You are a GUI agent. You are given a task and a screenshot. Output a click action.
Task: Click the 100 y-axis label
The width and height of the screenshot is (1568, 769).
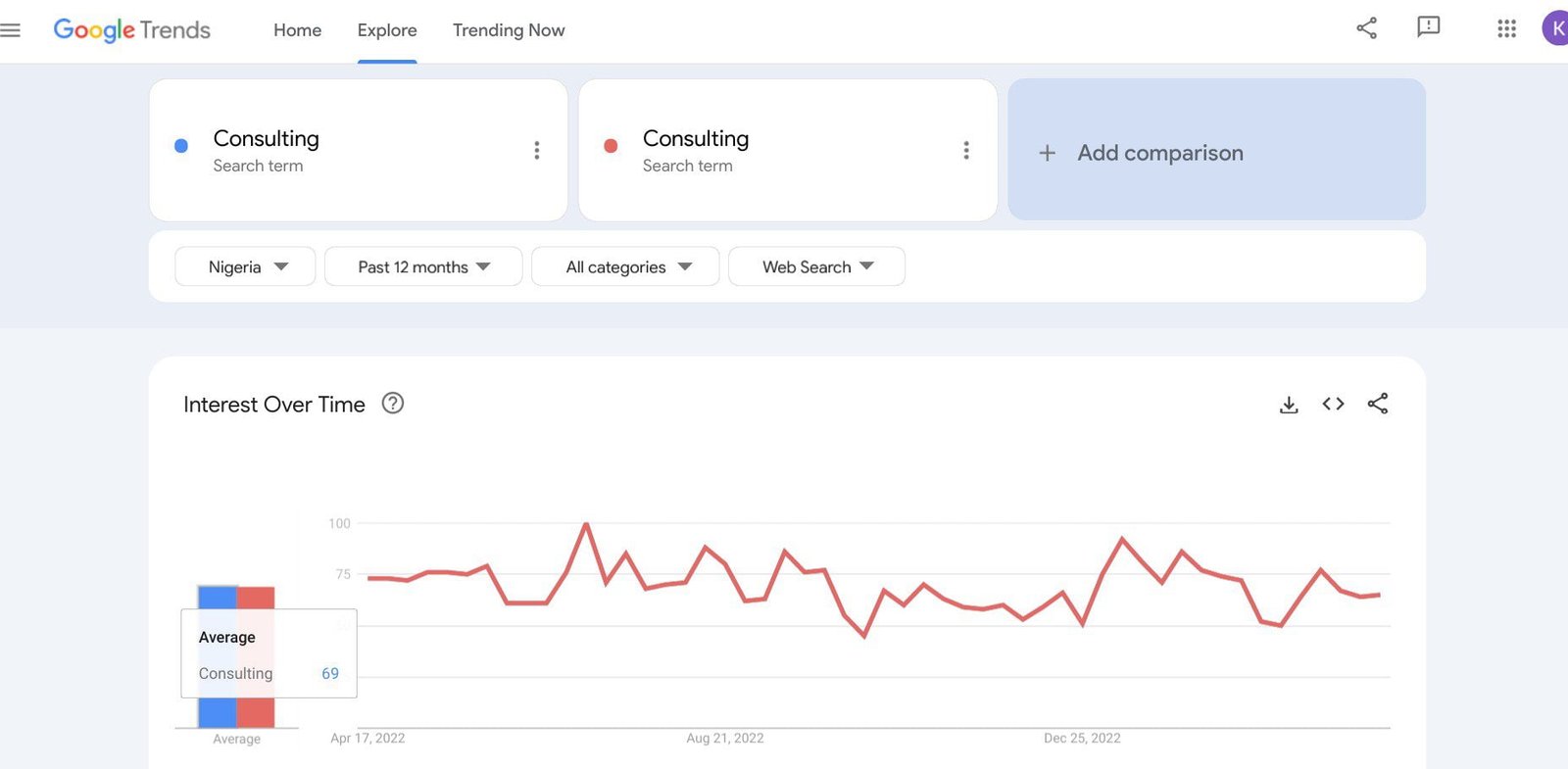339,524
